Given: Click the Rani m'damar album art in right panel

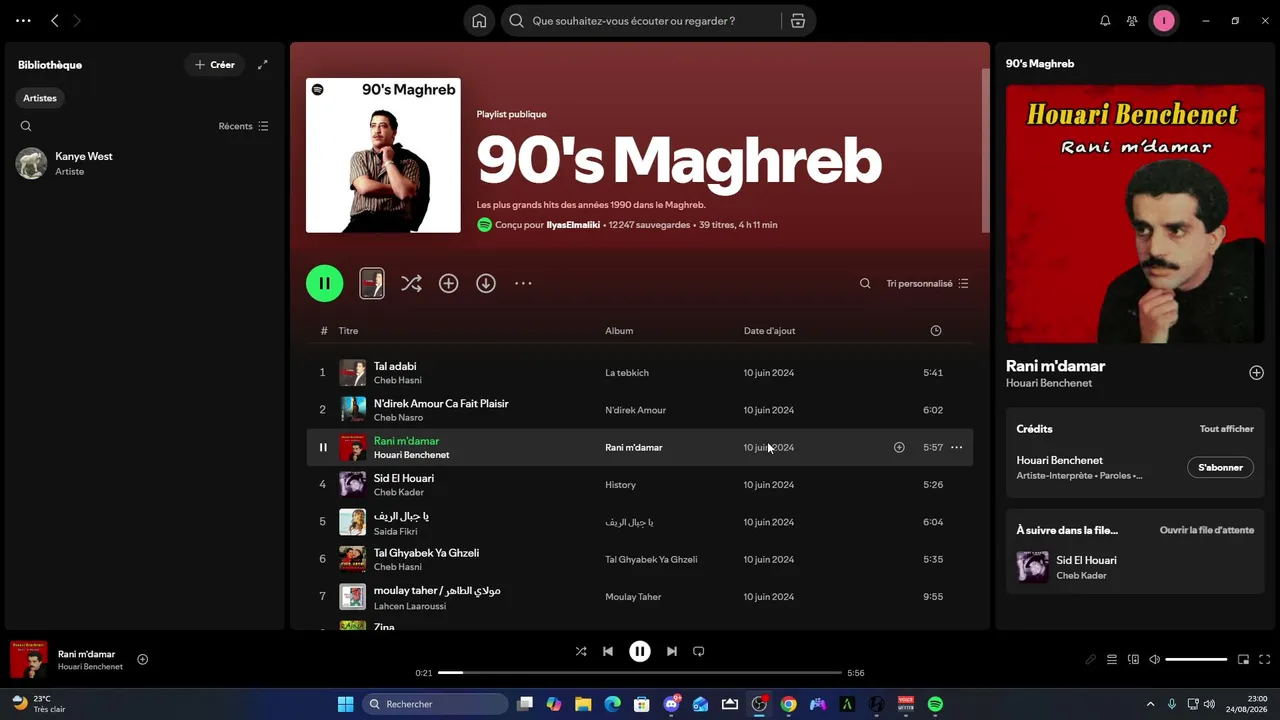Looking at the screenshot, I should 1135,214.
